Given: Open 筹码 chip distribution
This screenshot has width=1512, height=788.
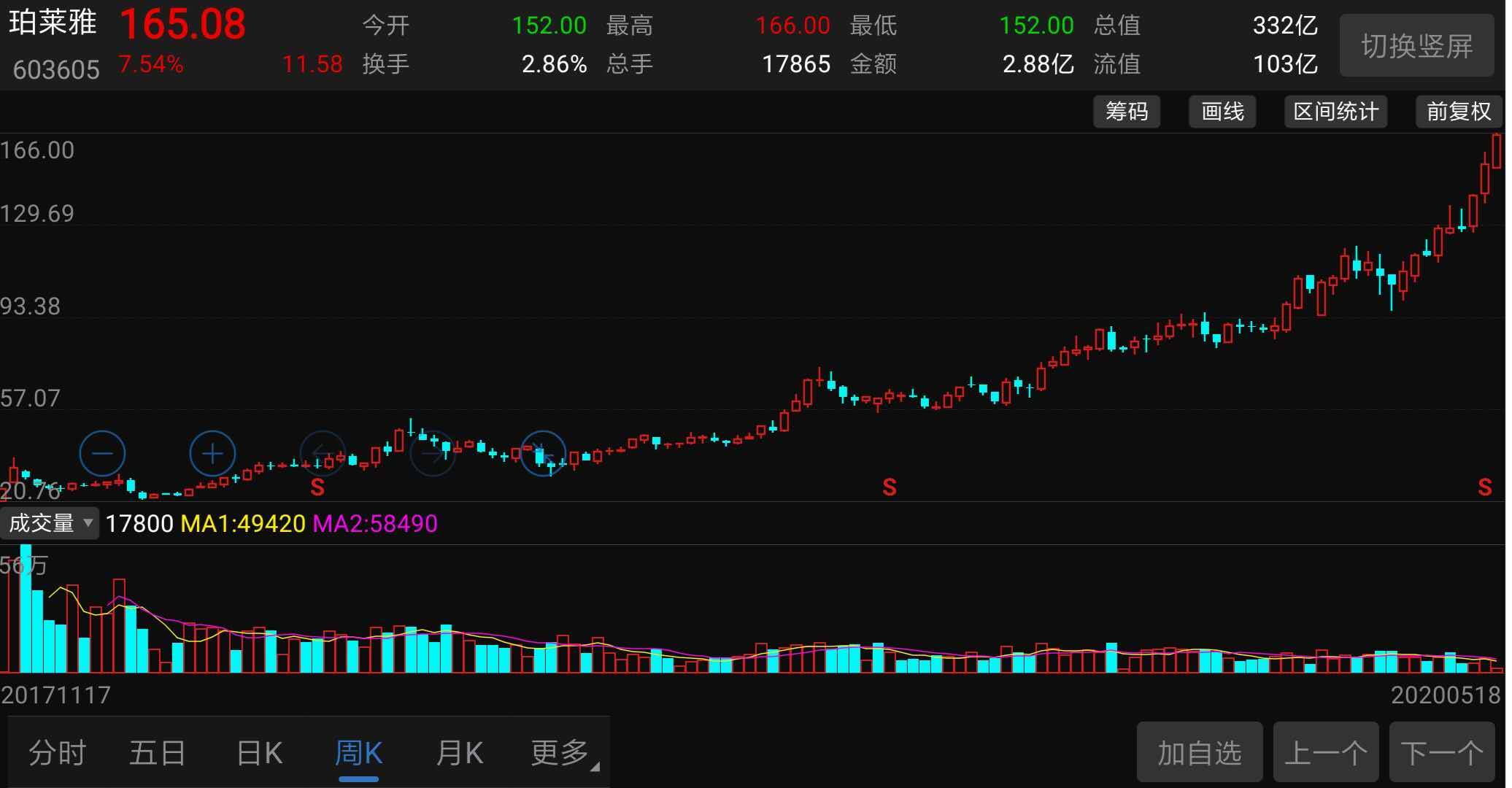Looking at the screenshot, I should pyautogui.click(x=1127, y=112).
